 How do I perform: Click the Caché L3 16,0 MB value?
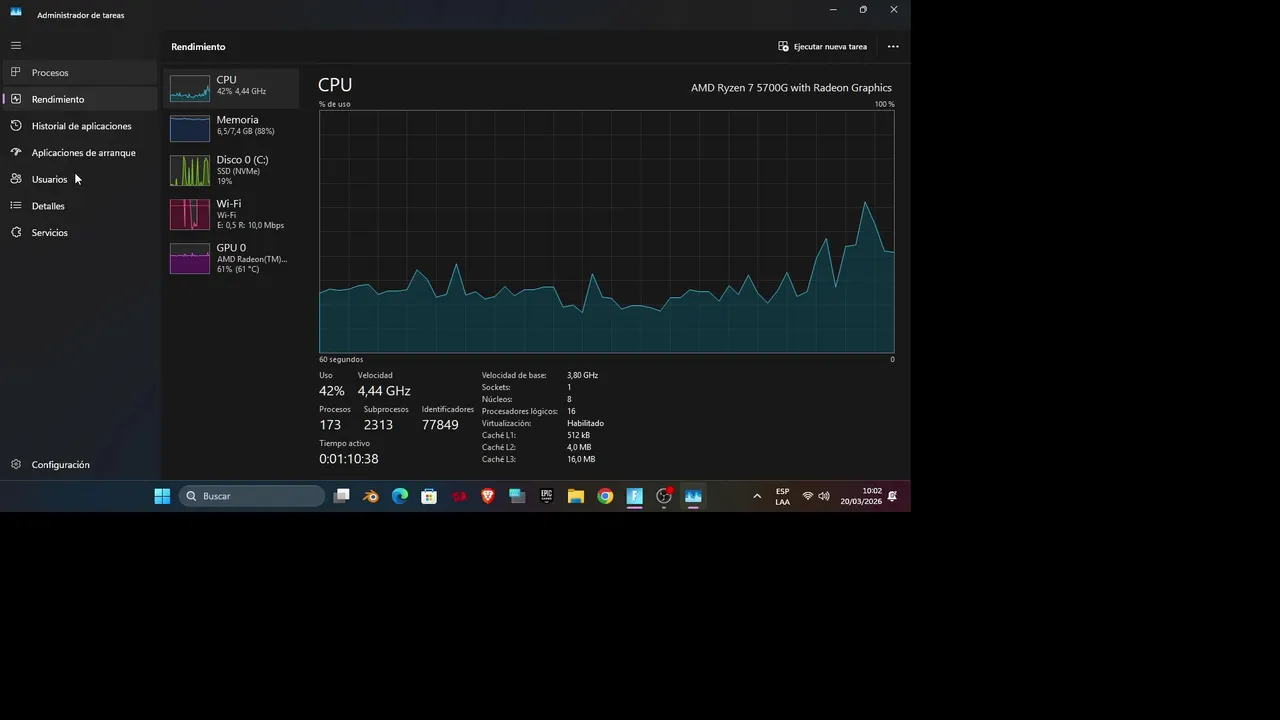click(581, 459)
